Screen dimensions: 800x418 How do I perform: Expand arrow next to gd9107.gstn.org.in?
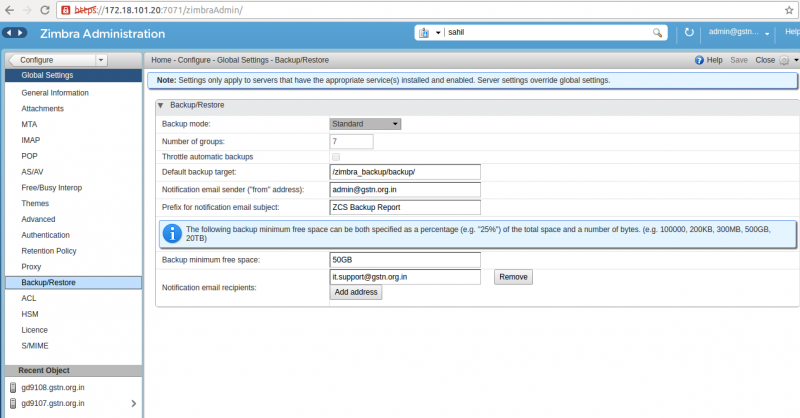(x=134, y=404)
